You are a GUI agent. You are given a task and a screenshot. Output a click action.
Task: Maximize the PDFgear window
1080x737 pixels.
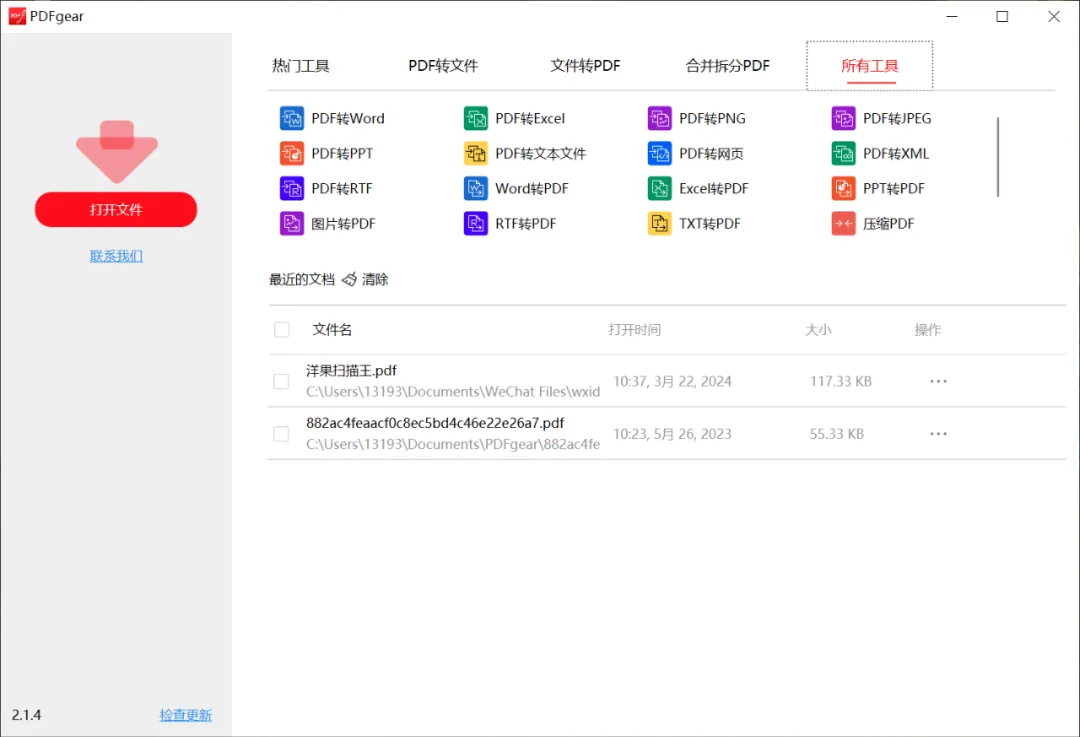[1002, 16]
